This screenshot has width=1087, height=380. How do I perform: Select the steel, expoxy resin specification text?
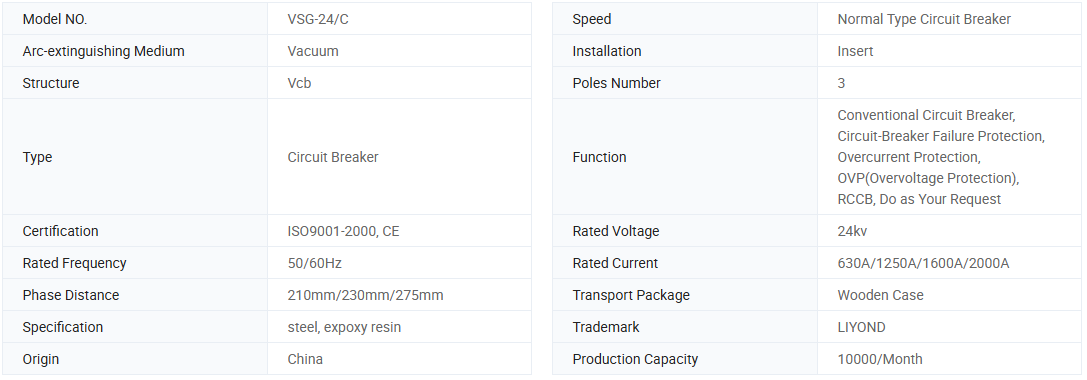(x=344, y=327)
